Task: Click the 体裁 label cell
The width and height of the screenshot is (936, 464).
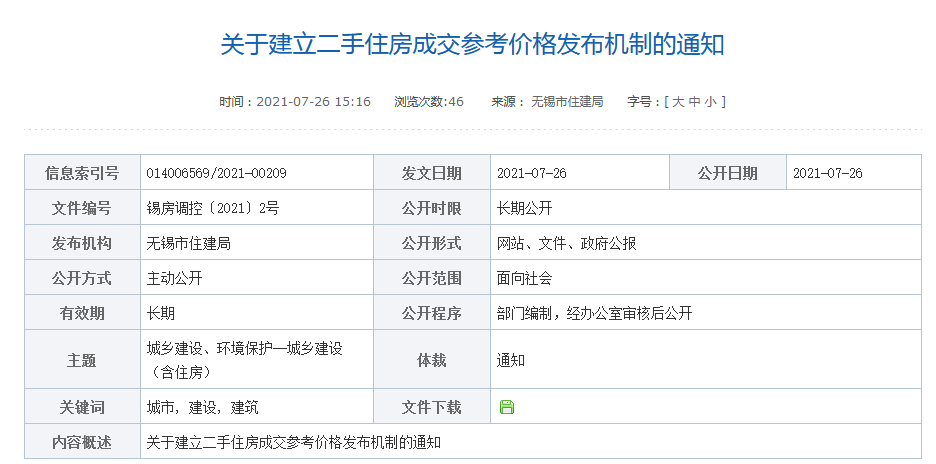Action: pos(432,359)
